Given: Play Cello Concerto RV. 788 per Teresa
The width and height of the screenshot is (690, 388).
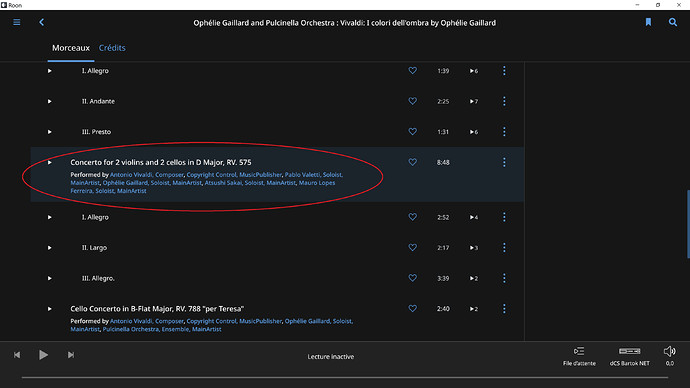Looking at the screenshot, I should [50, 309].
